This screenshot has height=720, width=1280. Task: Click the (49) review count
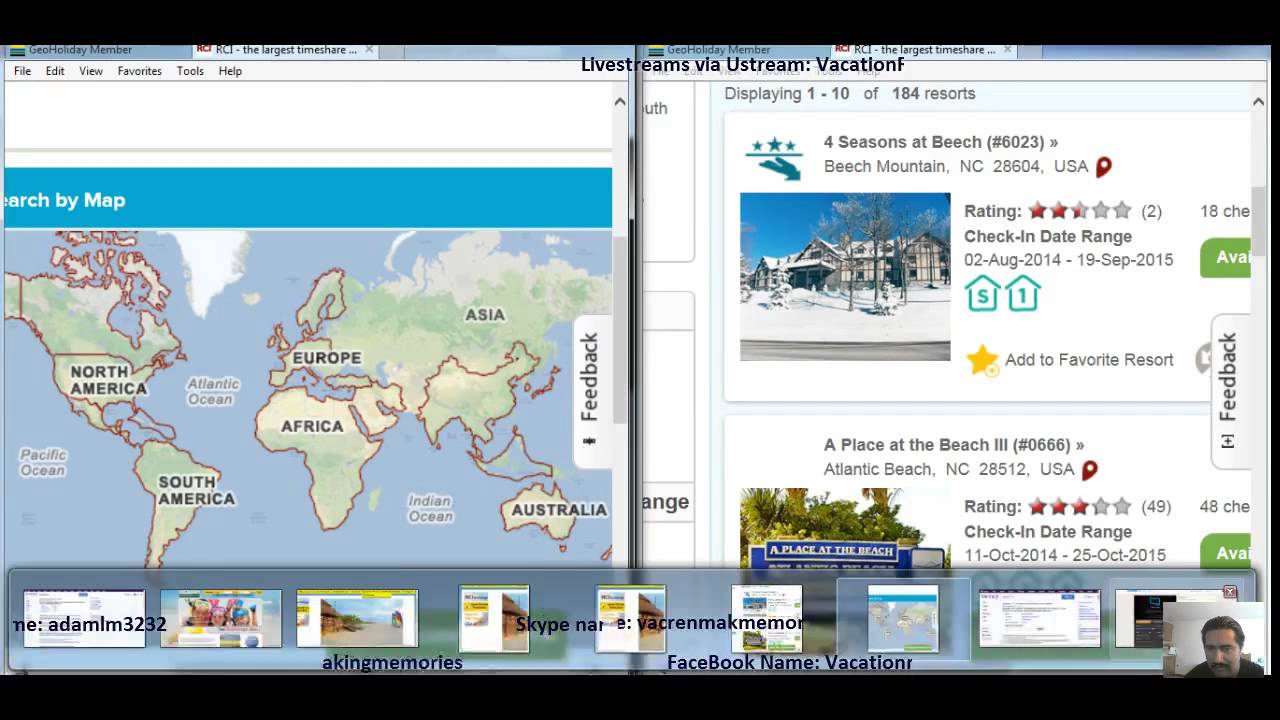coord(1156,507)
